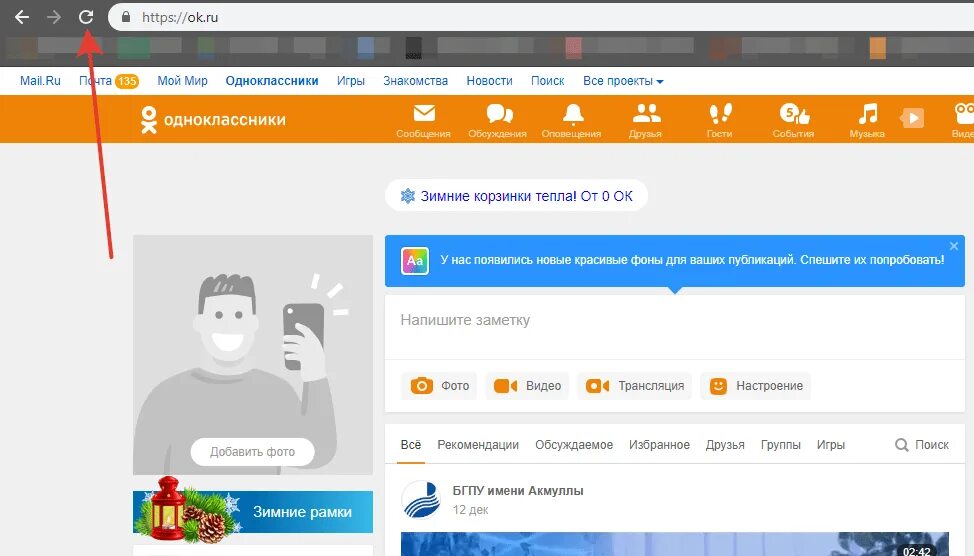Switch to the Друзья feed tab
The image size is (974, 556).
(x=725, y=445)
